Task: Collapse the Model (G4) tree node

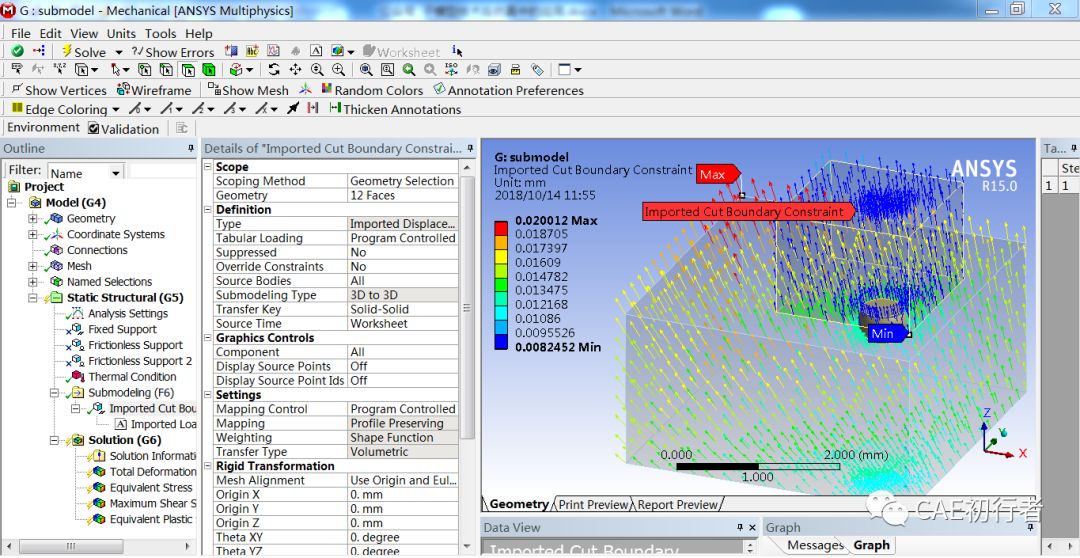Action: [x=13, y=203]
